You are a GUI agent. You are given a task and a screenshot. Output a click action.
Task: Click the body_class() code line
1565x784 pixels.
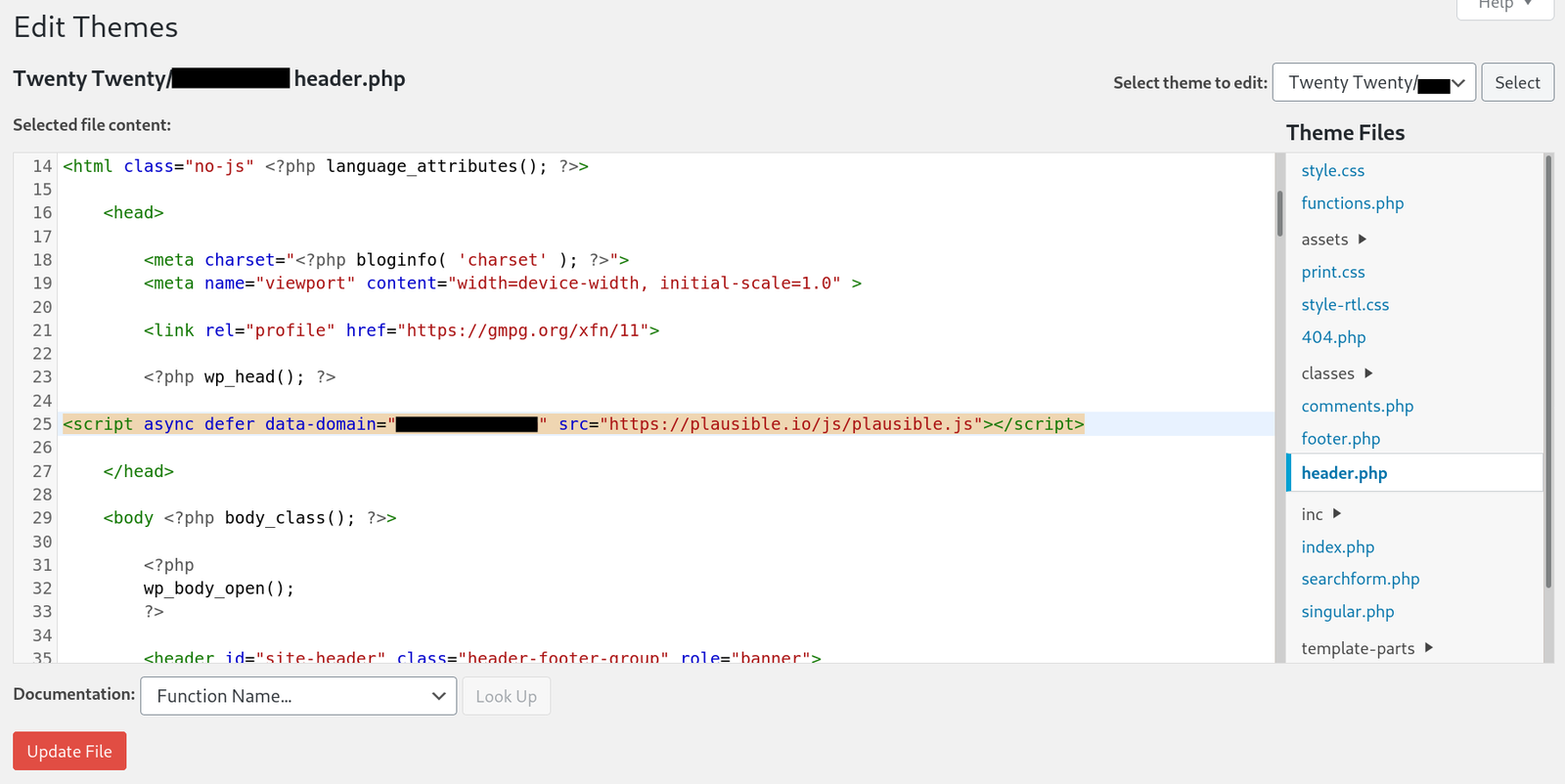(x=249, y=518)
